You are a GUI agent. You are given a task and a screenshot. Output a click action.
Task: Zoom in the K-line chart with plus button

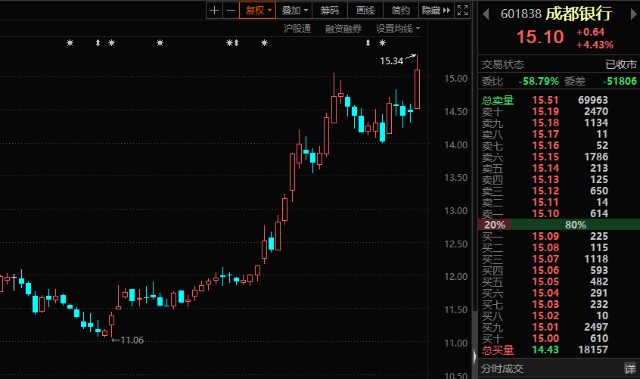(214, 10)
